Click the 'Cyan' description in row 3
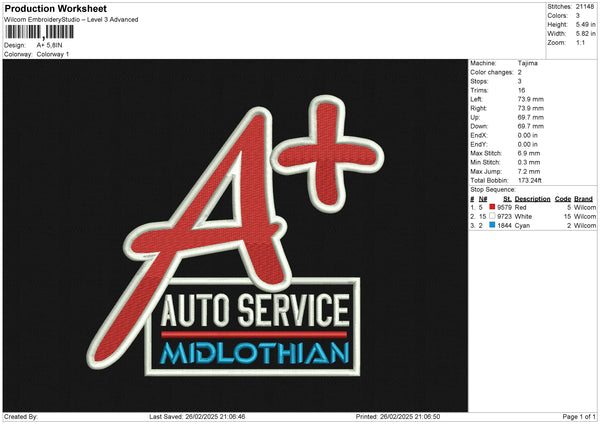This screenshot has height=424, width=600. click(522, 226)
